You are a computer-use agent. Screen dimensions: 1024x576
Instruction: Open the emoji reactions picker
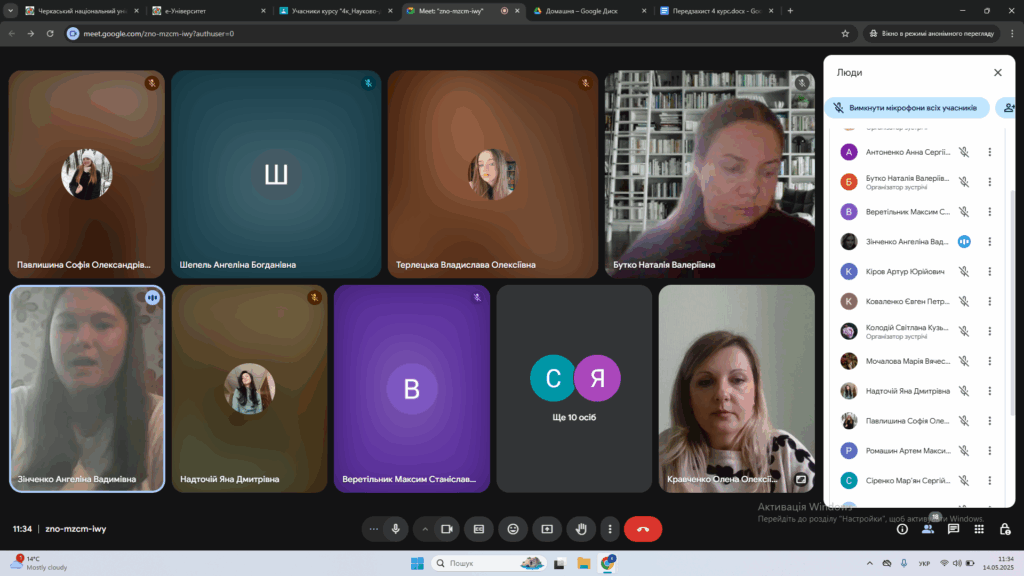(513, 528)
